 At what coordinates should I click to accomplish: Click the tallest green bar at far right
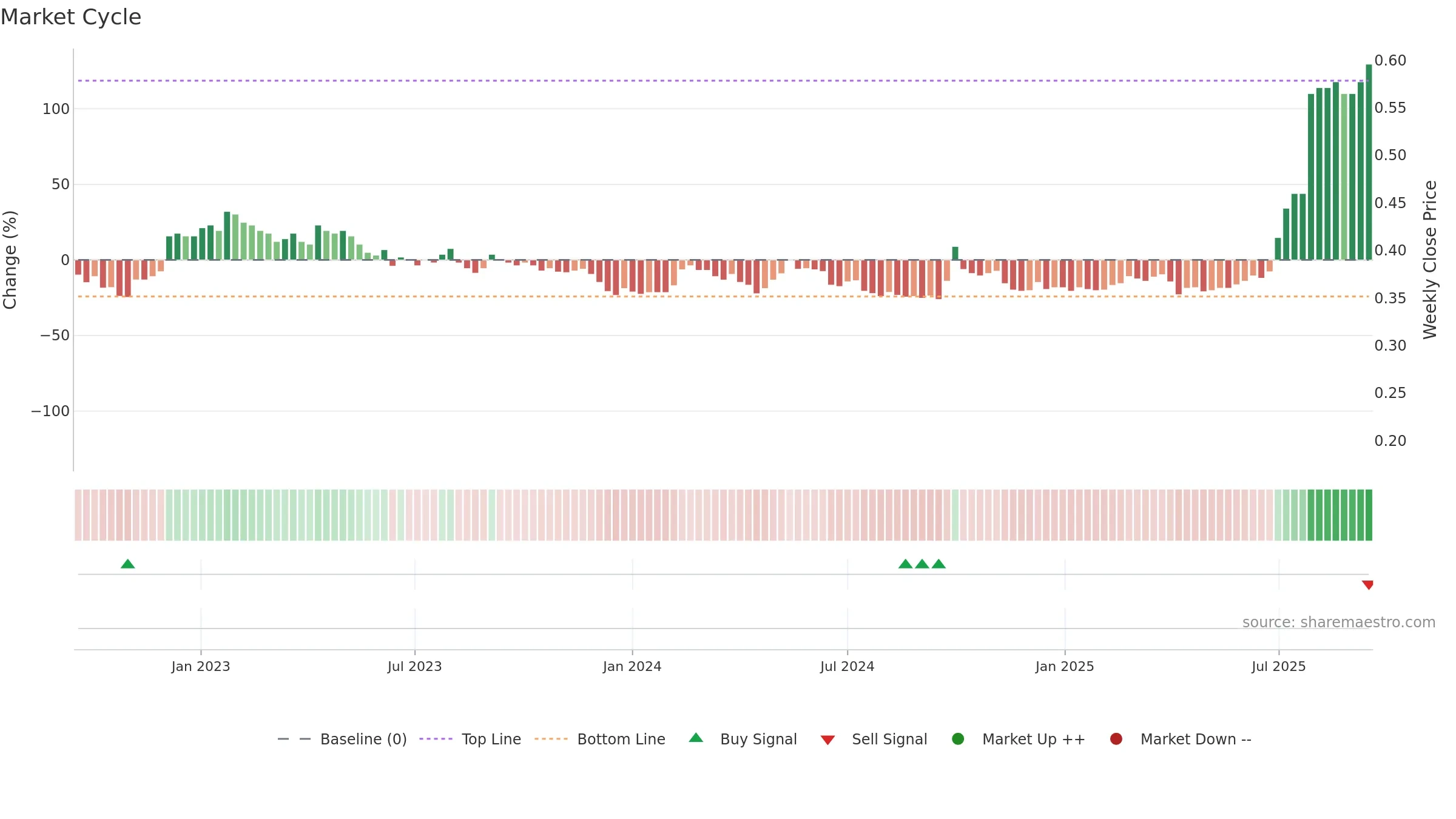coord(1369,162)
